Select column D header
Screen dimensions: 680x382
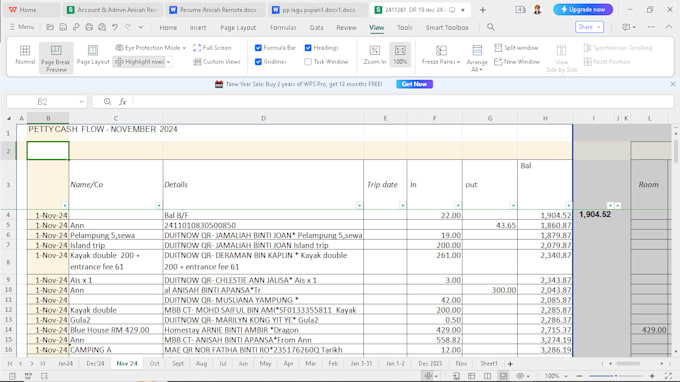point(263,118)
